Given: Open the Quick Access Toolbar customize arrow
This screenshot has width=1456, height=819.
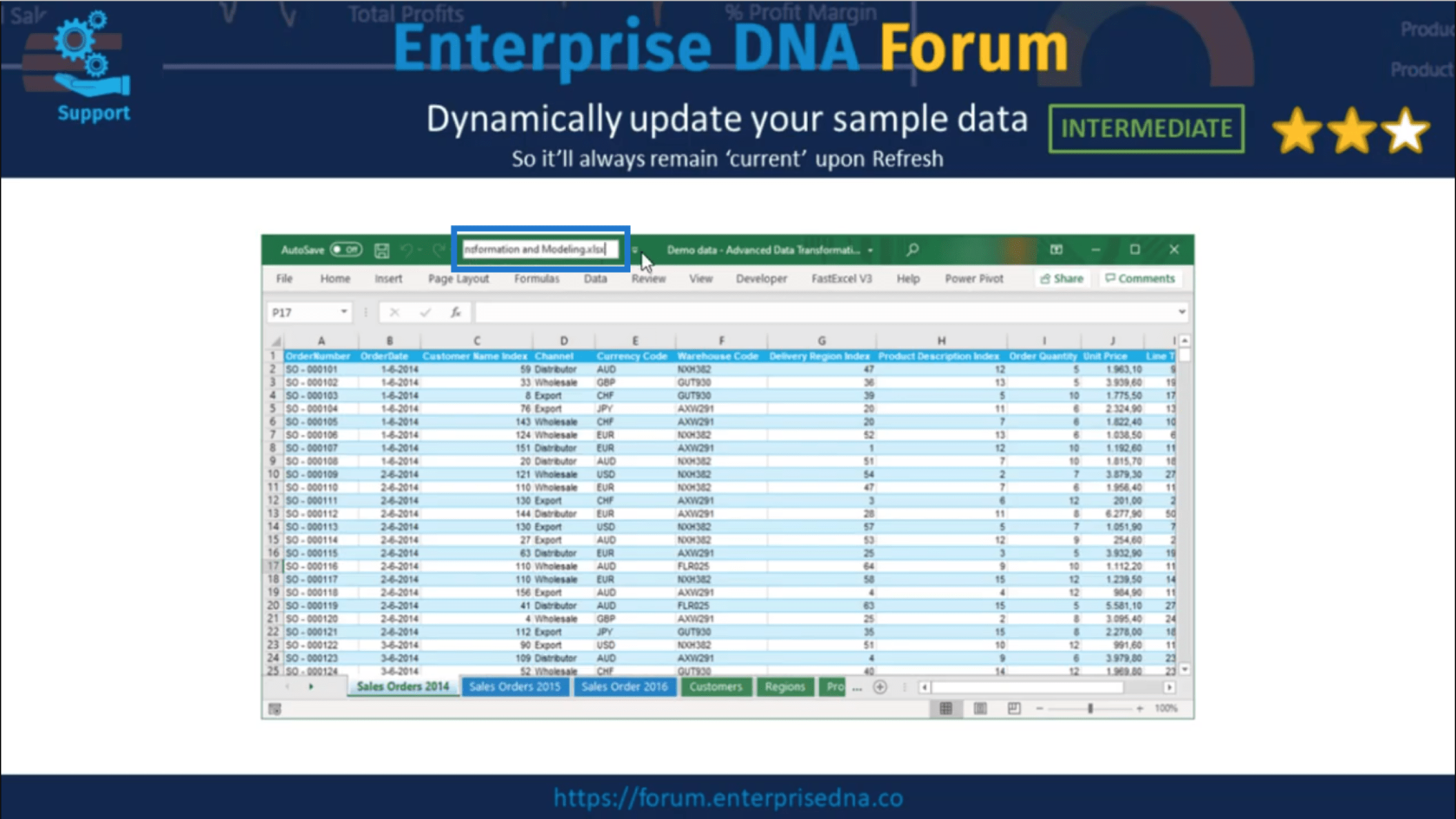Looking at the screenshot, I should pos(634,250).
